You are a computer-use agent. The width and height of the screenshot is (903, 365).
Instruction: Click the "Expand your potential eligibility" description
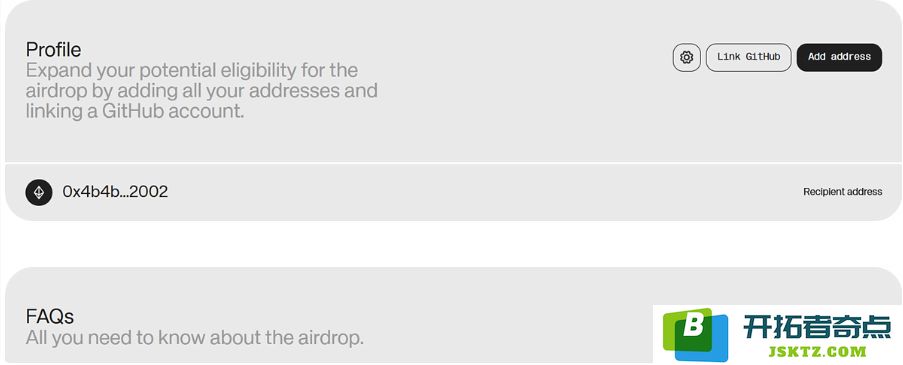(192, 70)
